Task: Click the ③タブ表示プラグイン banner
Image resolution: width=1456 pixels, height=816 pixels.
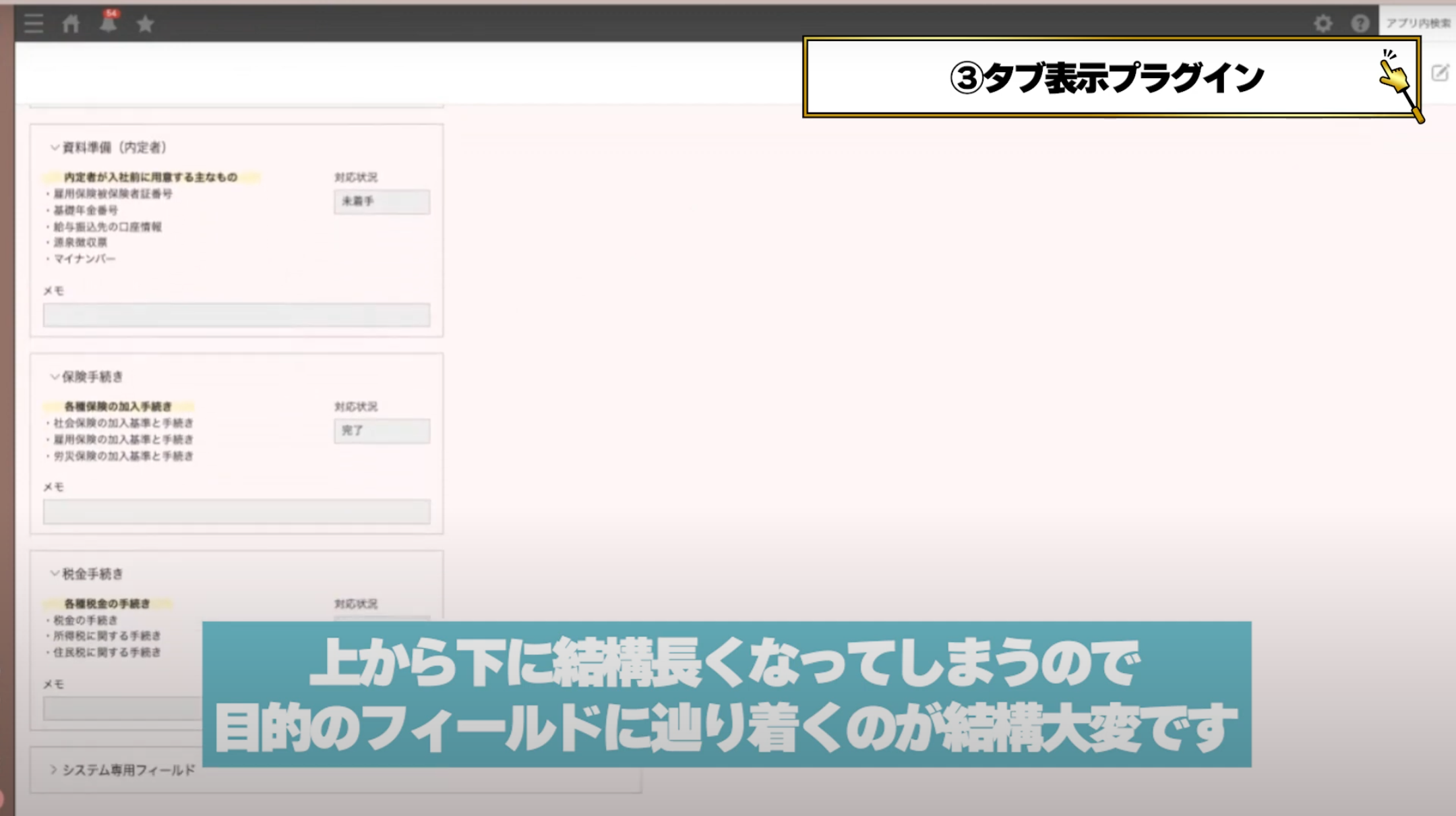Action: click(1112, 77)
